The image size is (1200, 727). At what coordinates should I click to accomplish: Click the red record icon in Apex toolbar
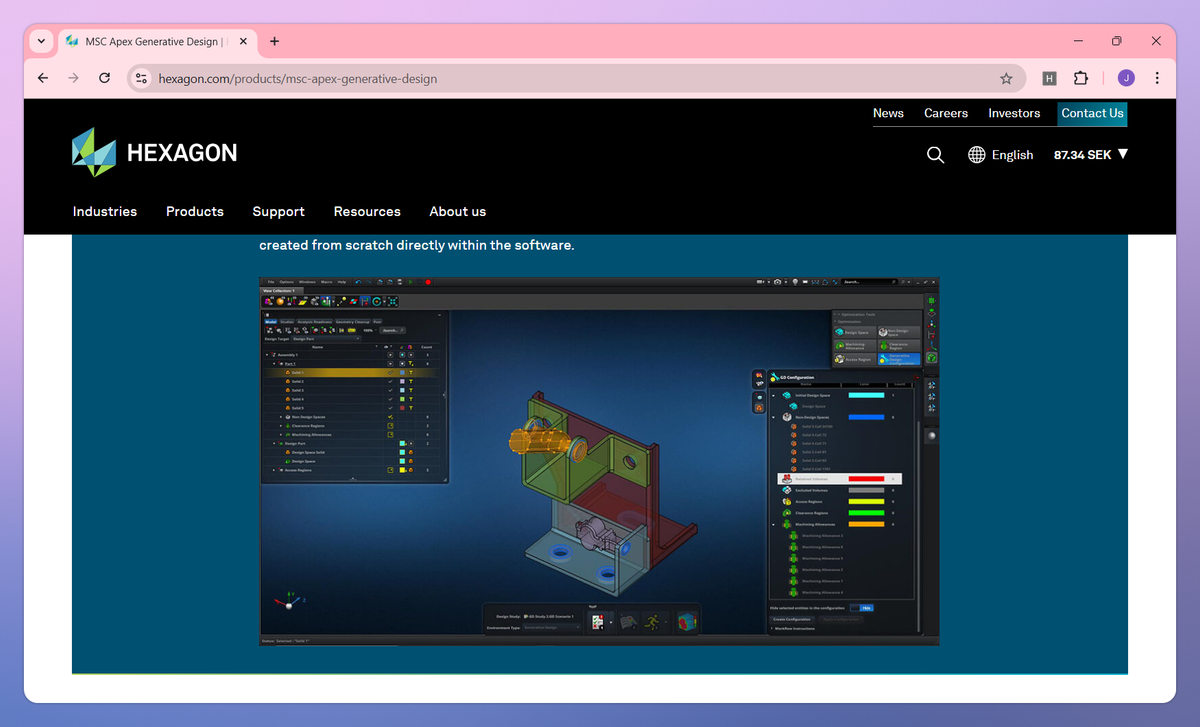428,282
